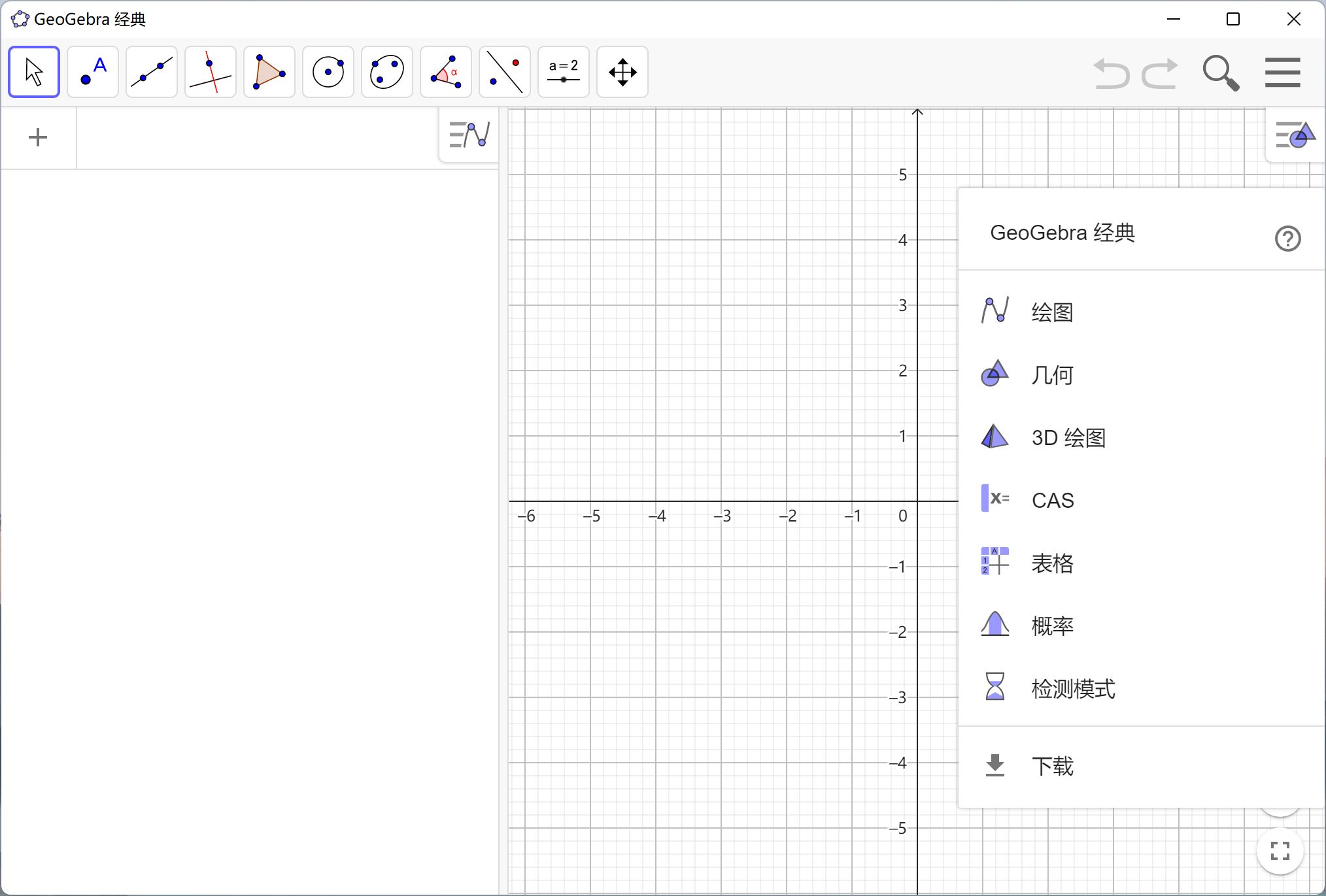Screen dimensions: 1326x896
Task: Select the Point tool
Action: click(93, 72)
